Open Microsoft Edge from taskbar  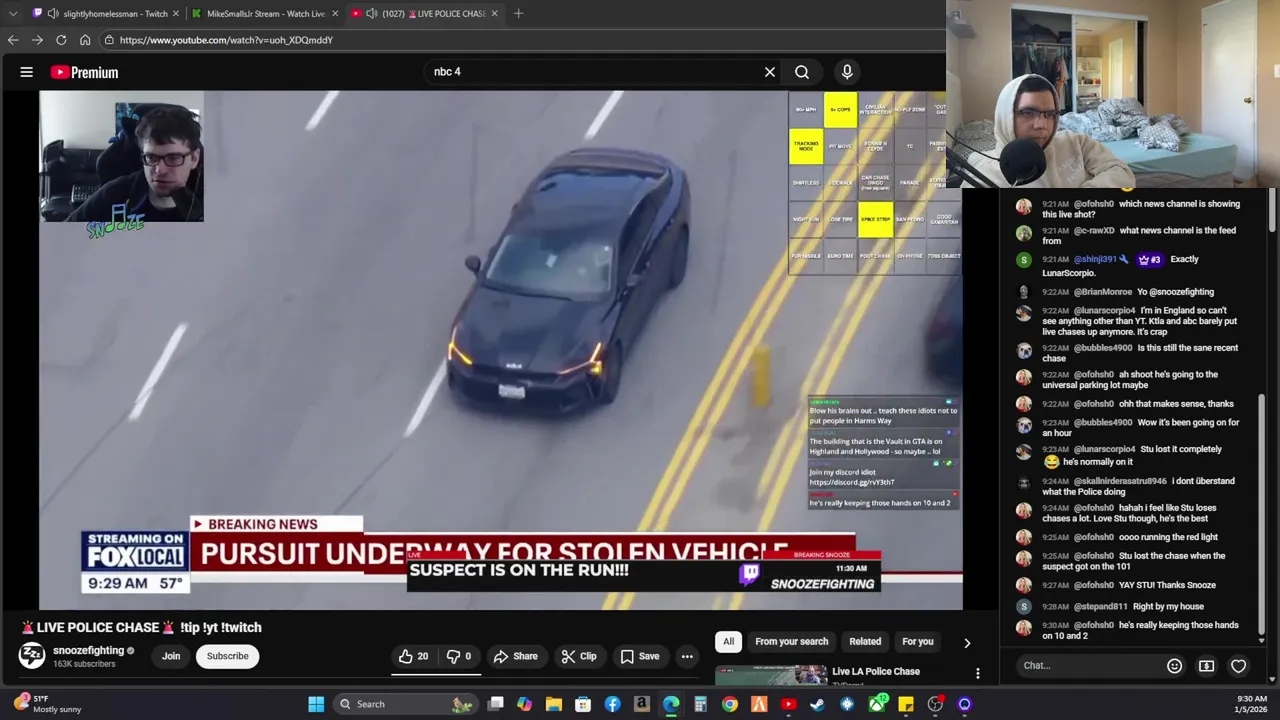pos(671,704)
